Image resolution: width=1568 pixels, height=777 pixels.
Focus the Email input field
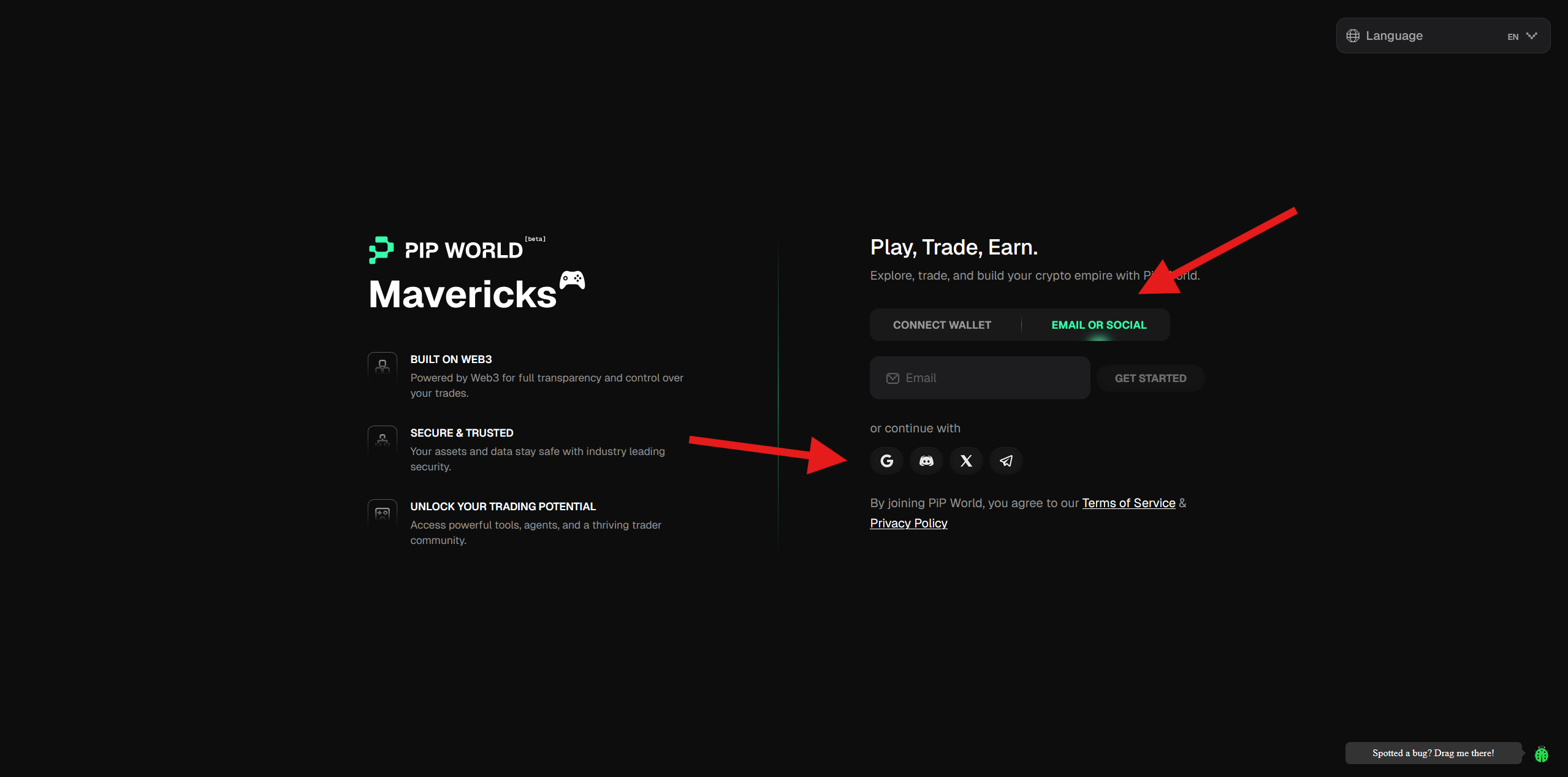993,378
